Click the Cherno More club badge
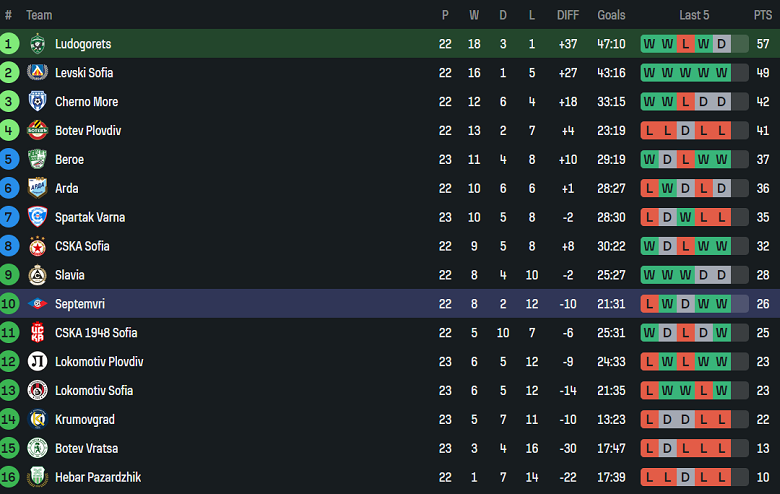Screen dimensions: 780x494 tap(37, 102)
